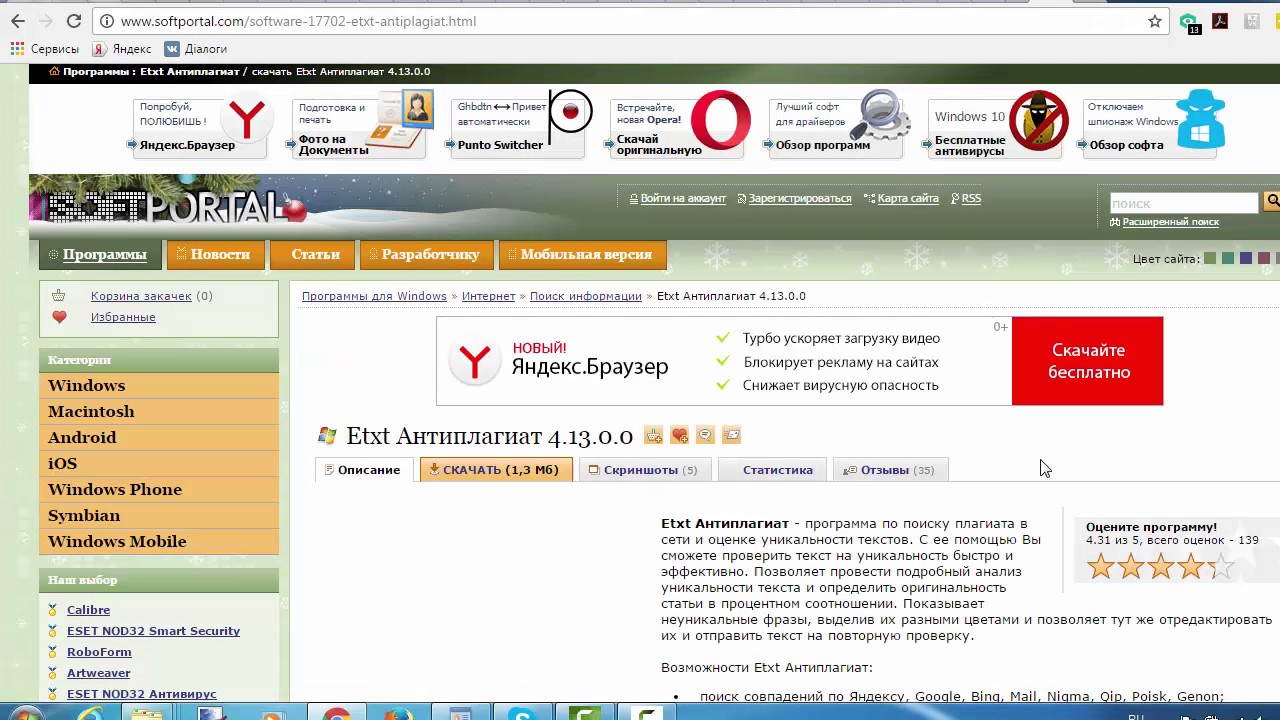Go back with the browser back arrow
Screen dimensions: 1280x720
tap(18, 21)
